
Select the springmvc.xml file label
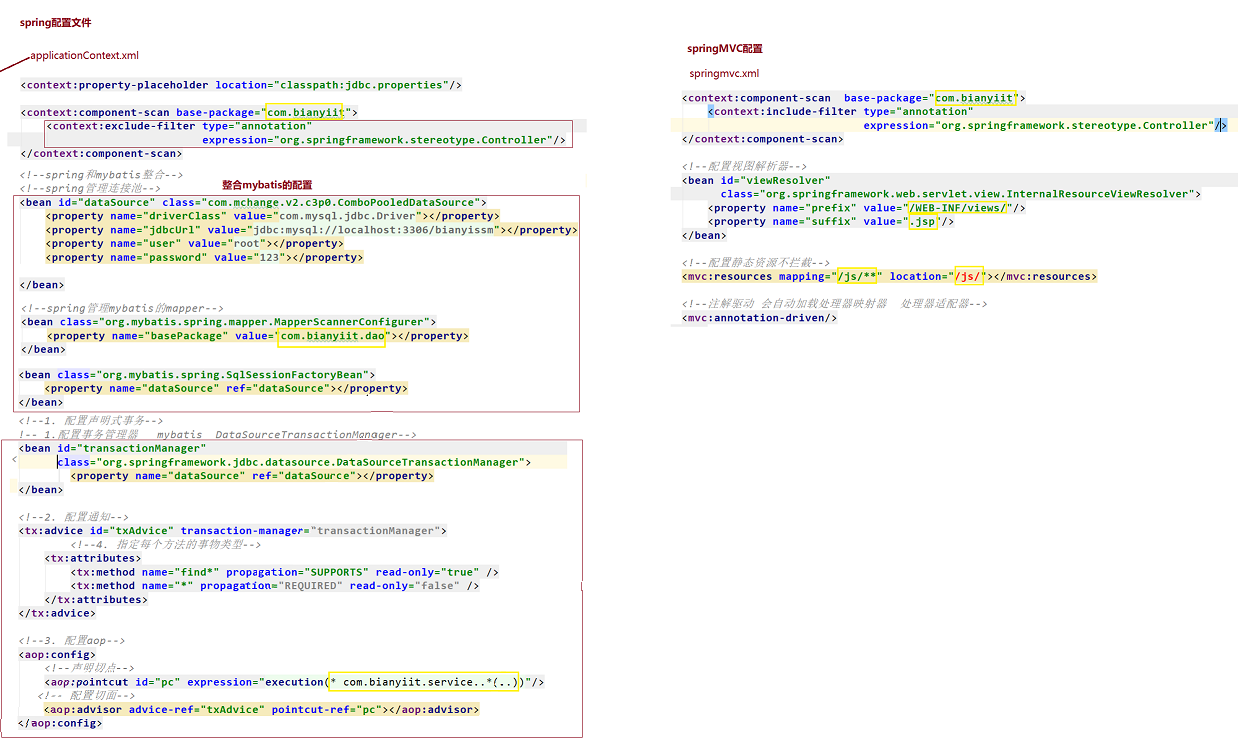point(724,74)
